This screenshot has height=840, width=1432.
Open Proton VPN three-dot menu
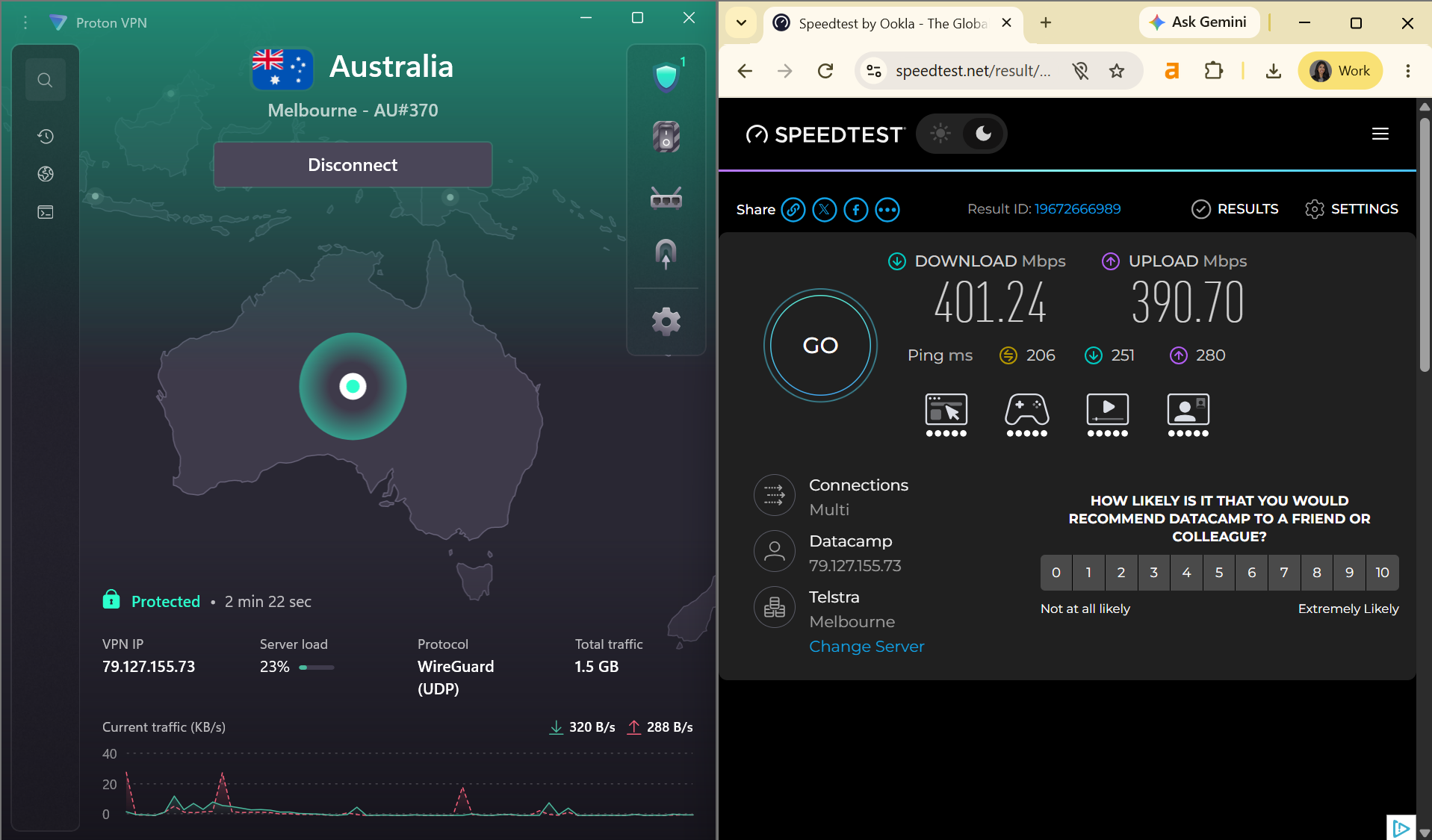pyautogui.click(x=25, y=22)
